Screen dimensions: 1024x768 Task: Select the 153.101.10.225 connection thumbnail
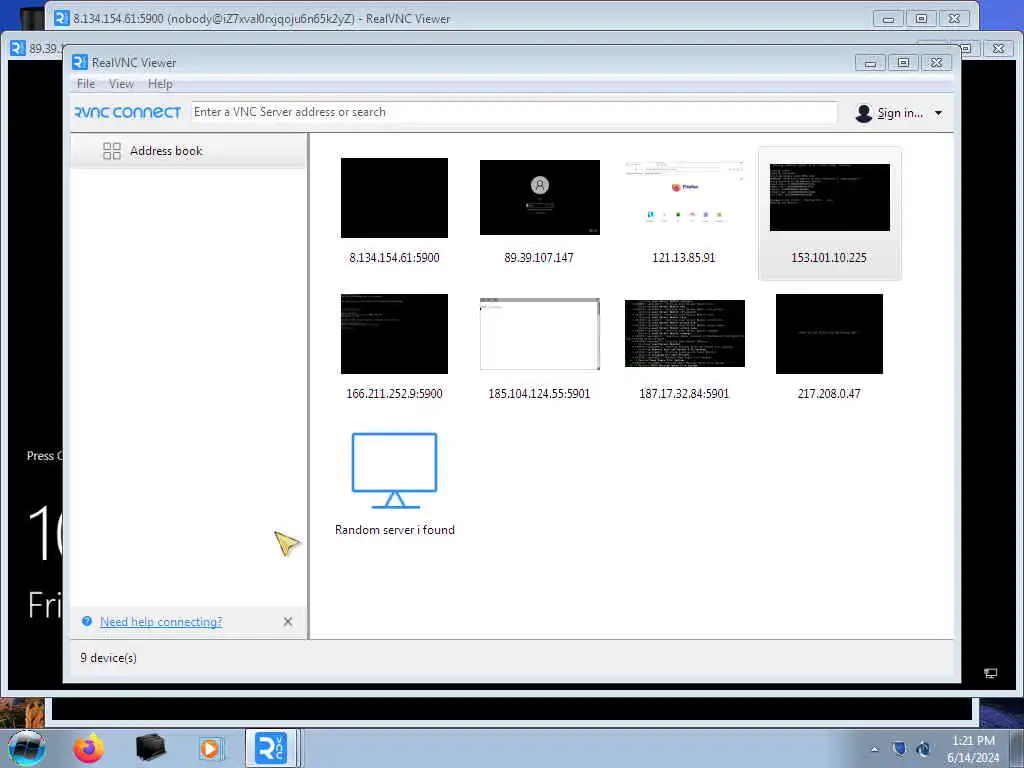tap(829, 197)
